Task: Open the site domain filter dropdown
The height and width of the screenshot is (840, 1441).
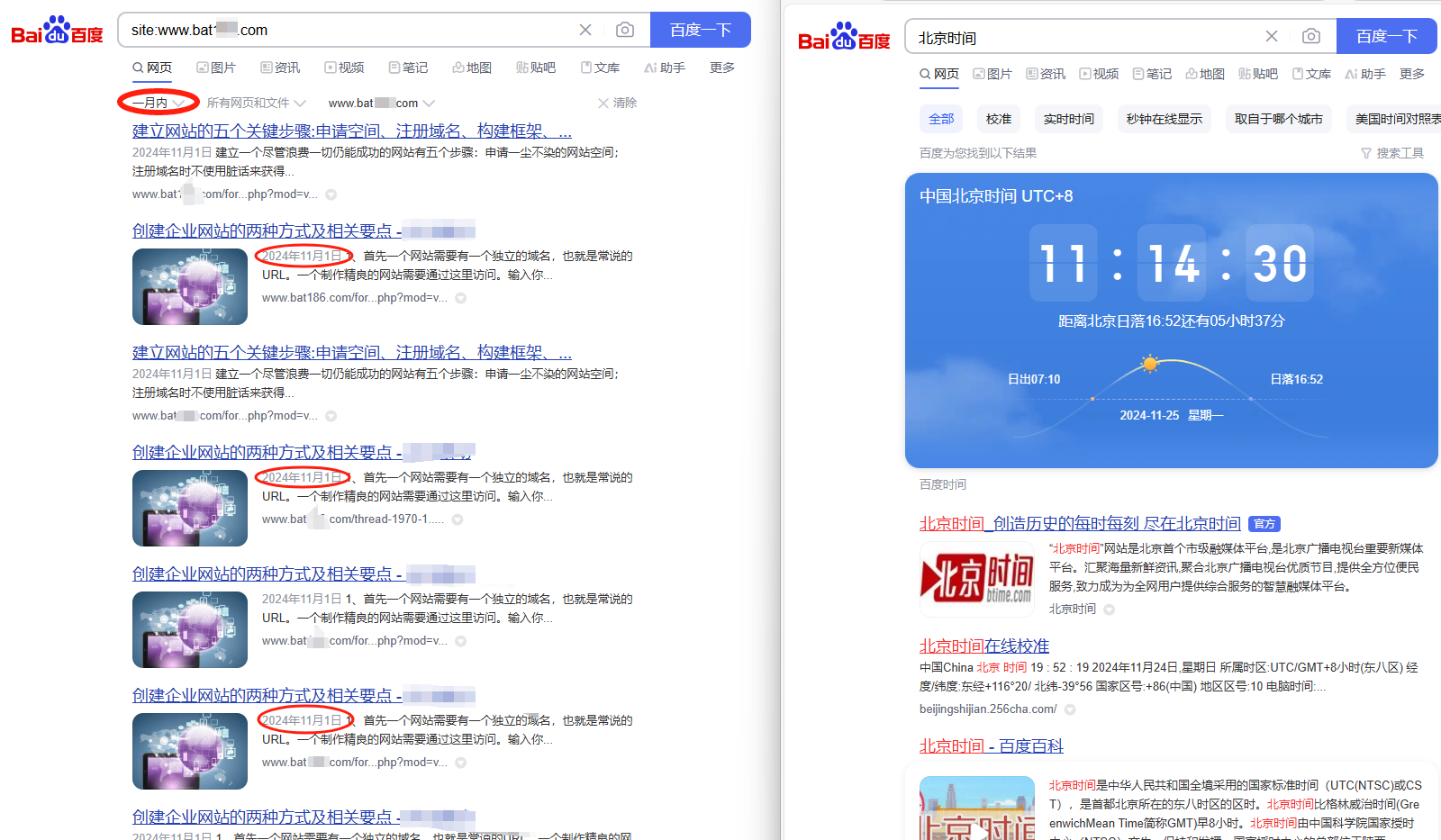Action: coord(382,103)
